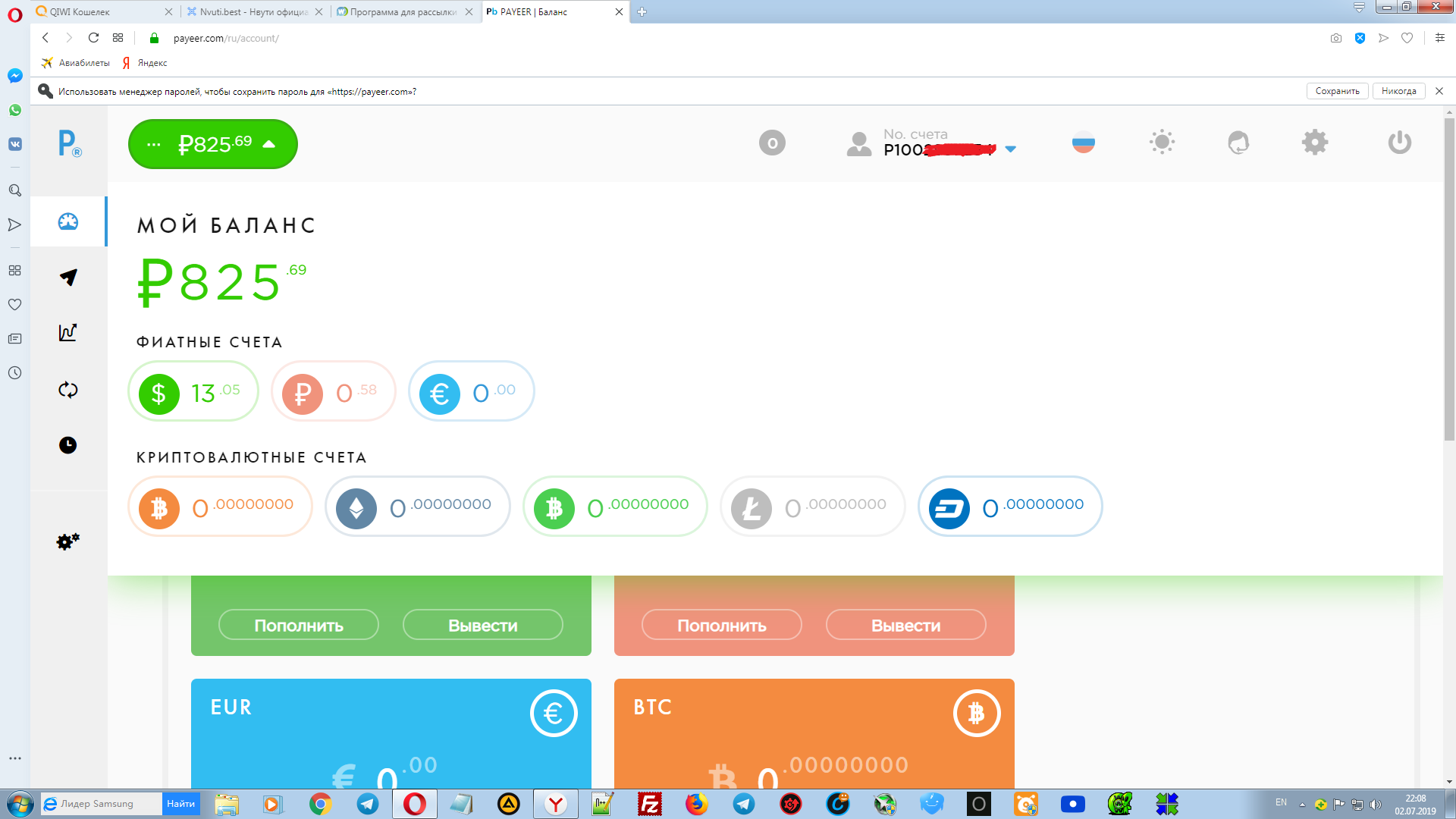Log out with the power icon
Image resolution: width=1456 pixels, height=819 pixels.
[x=1400, y=142]
